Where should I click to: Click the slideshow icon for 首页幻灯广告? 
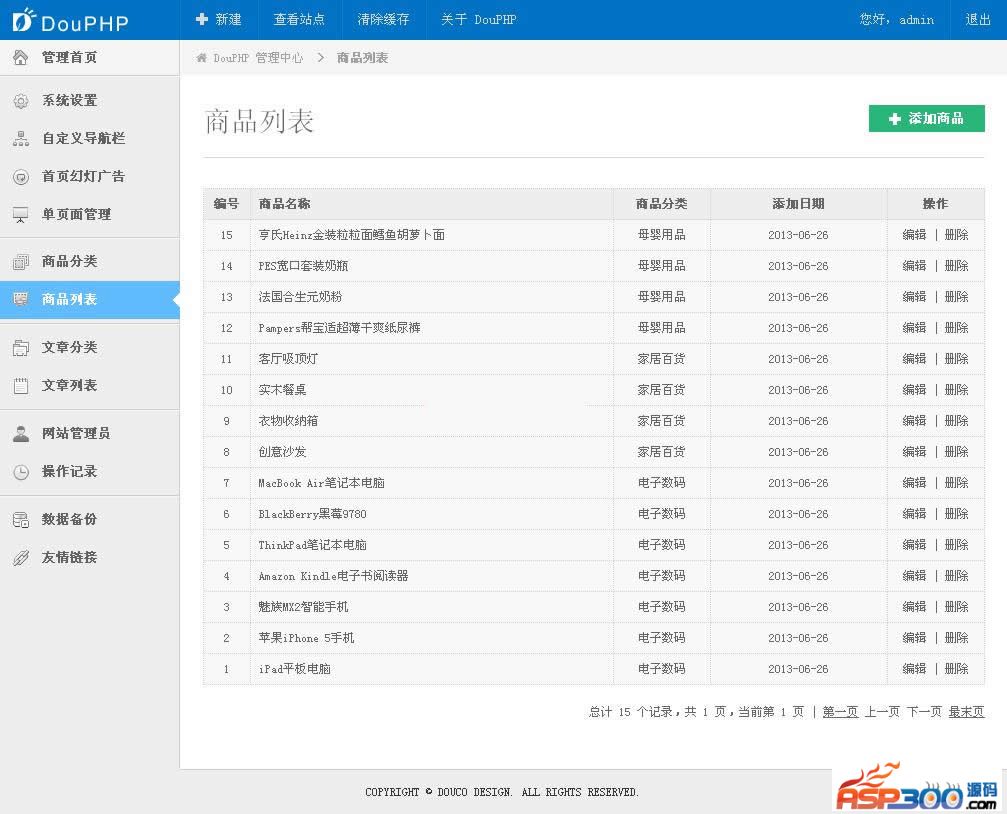click(x=21, y=177)
